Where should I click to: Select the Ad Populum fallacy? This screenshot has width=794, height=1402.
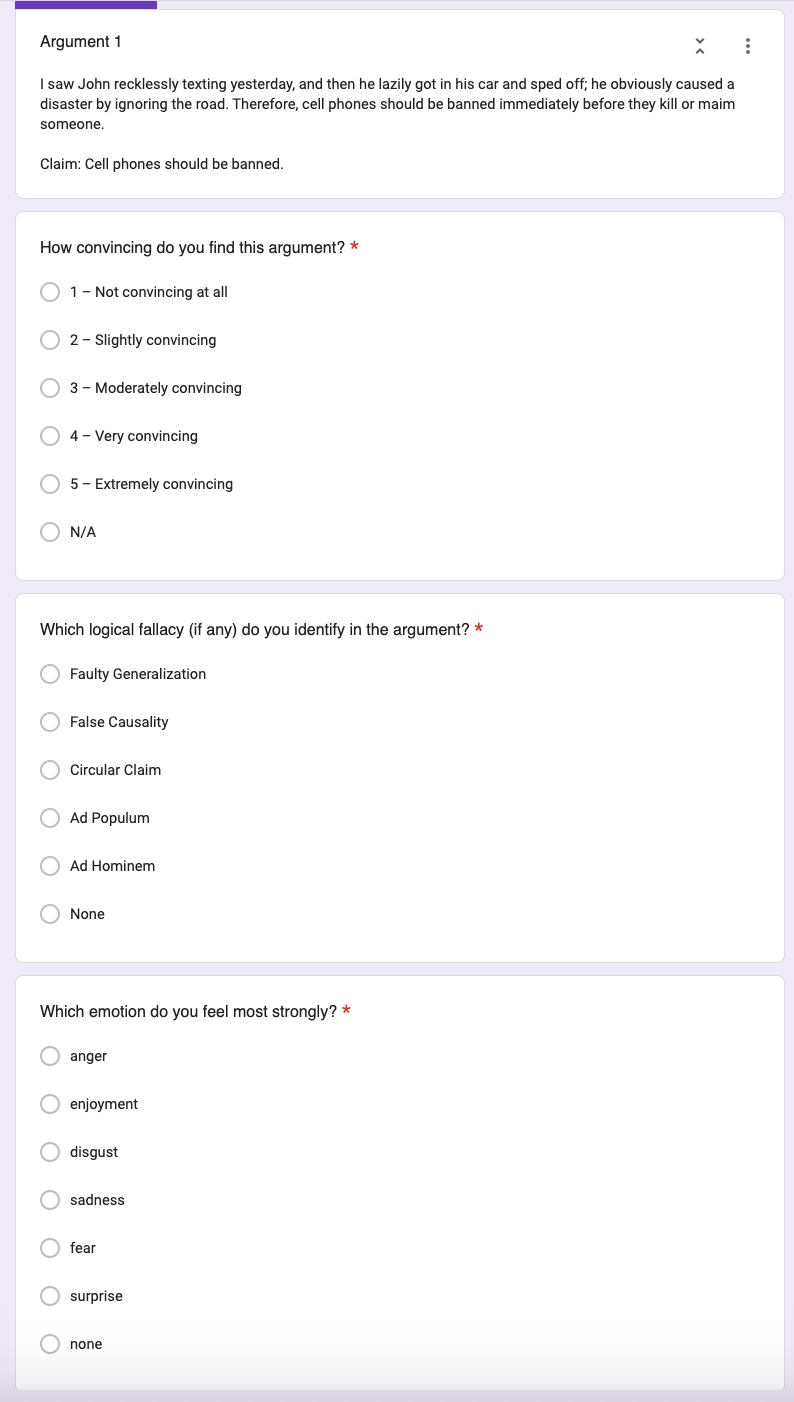point(50,818)
